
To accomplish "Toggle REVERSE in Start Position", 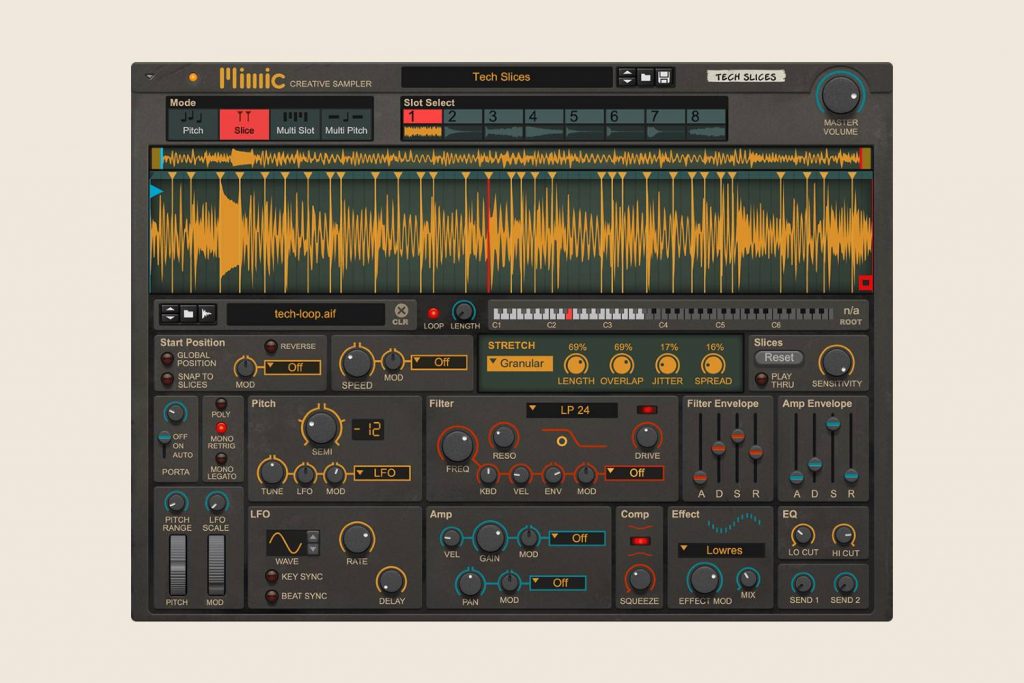I will 271,347.
